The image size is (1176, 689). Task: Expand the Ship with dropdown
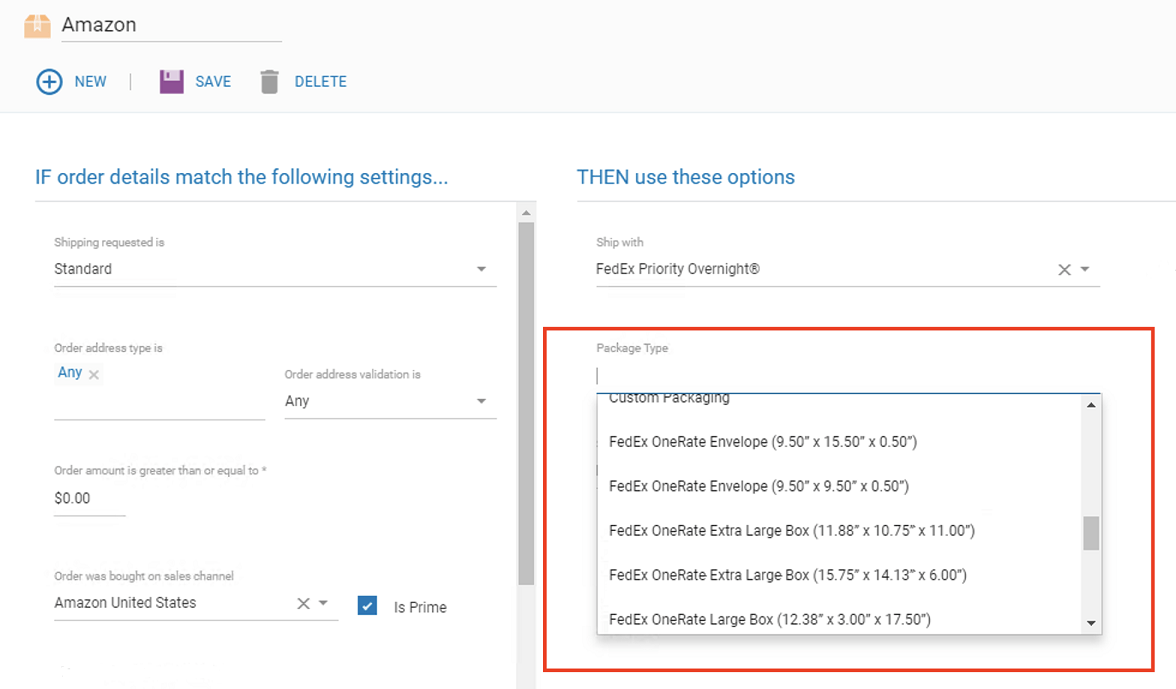tap(1085, 268)
